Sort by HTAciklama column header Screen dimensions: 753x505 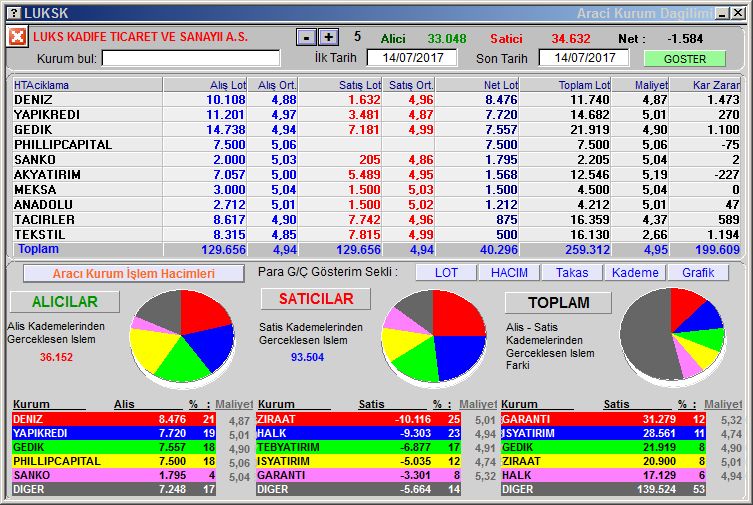pos(88,85)
